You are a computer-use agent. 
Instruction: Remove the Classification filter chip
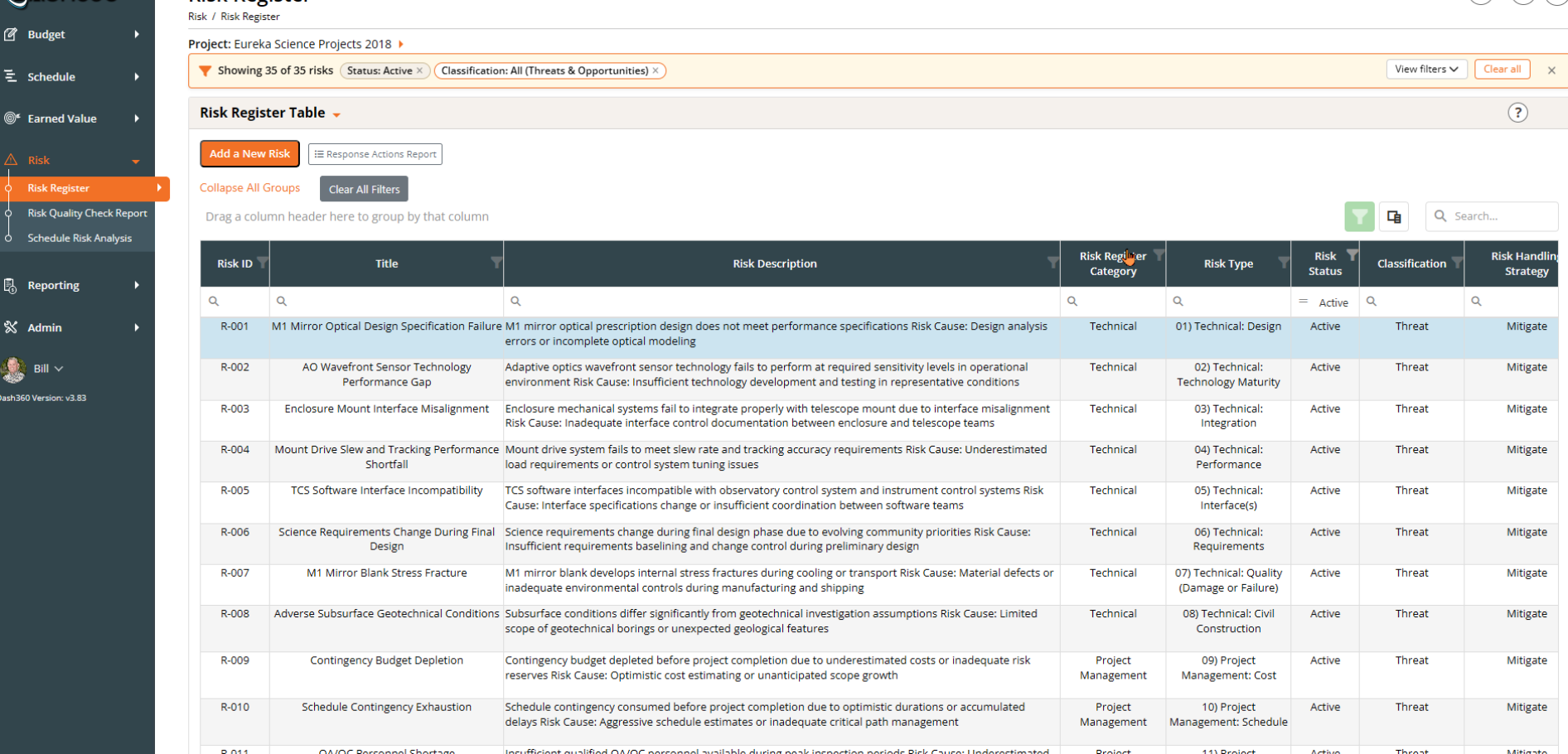point(656,71)
